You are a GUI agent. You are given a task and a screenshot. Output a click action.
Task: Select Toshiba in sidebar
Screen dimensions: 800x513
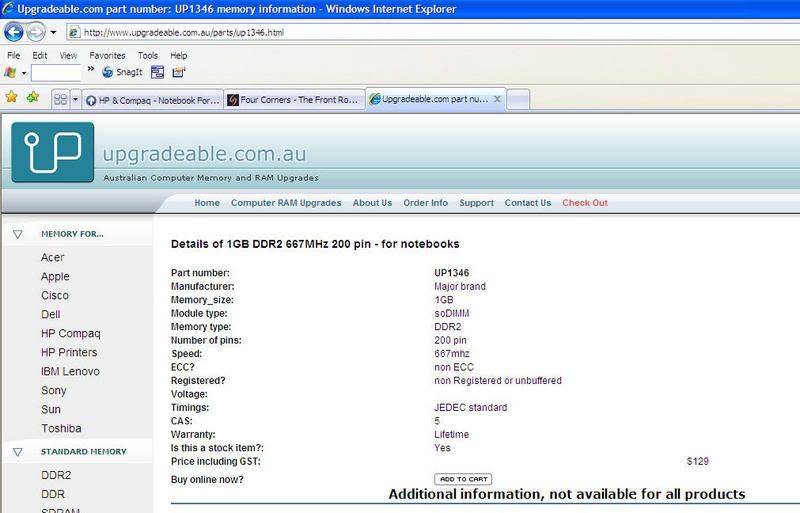(x=61, y=428)
